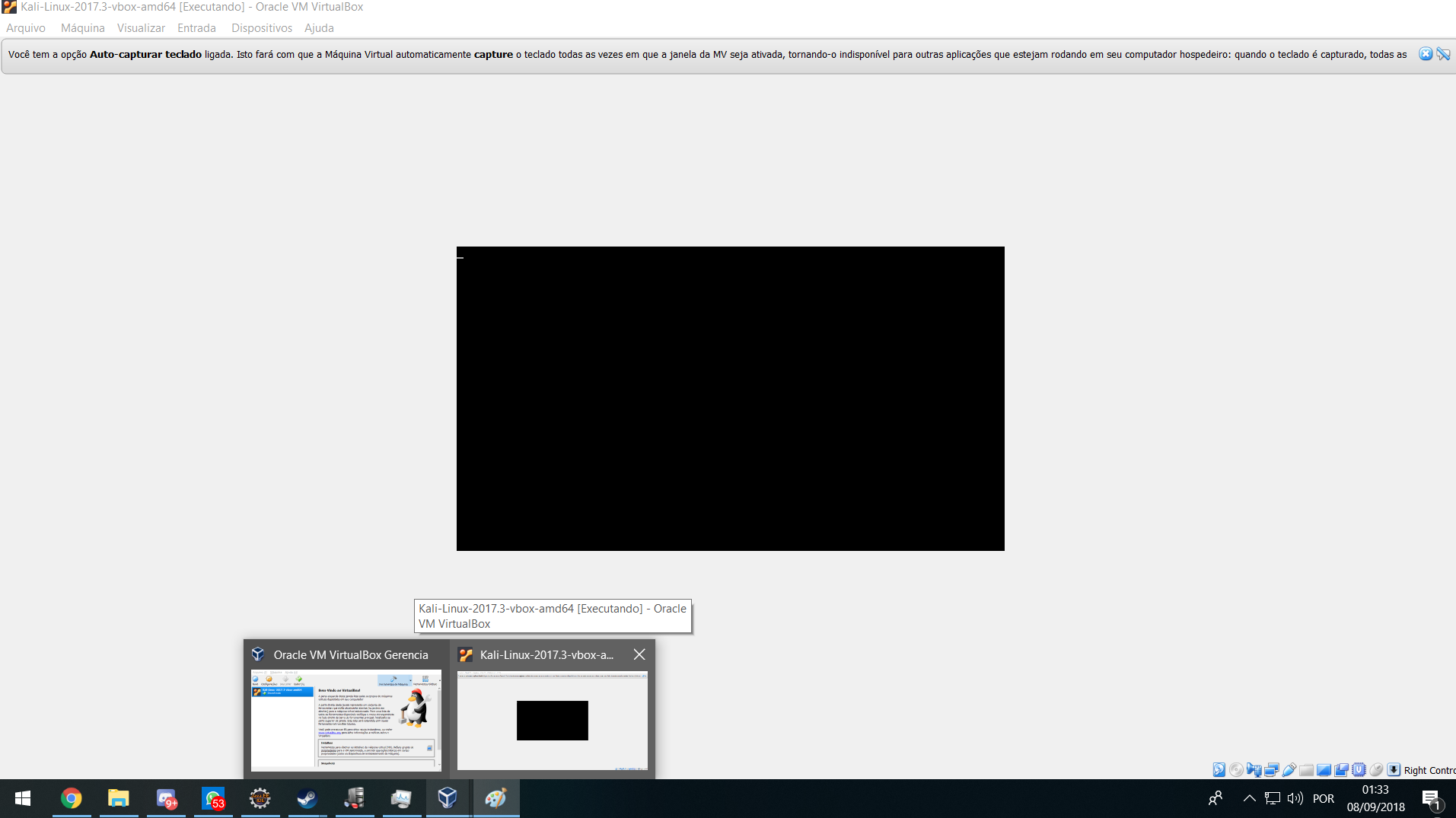Click the optical disc status icon
This screenshot has width=1456, height=818.
tap(1236, 770)
